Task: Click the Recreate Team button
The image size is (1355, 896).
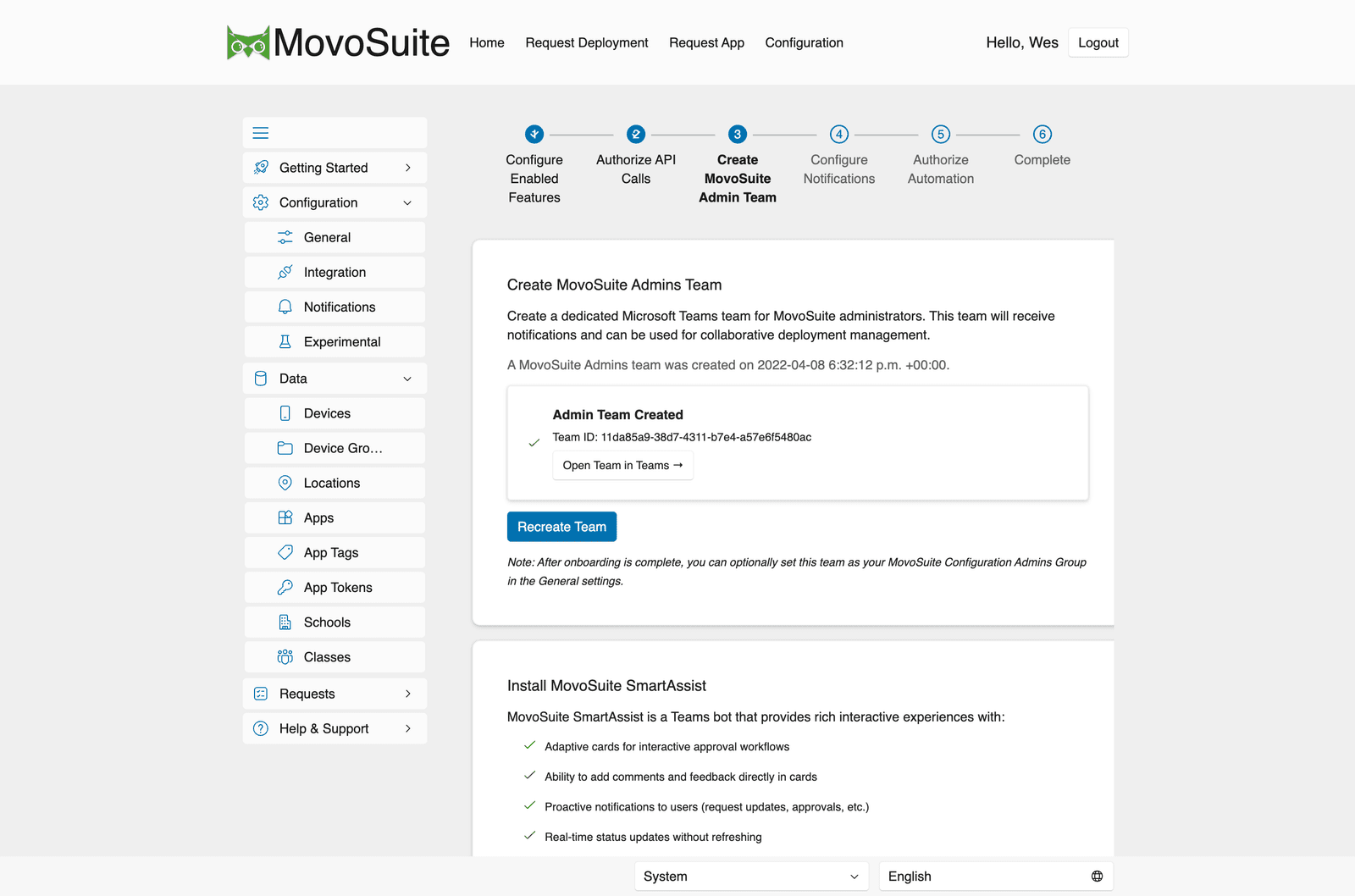Action: coord(561,527)
